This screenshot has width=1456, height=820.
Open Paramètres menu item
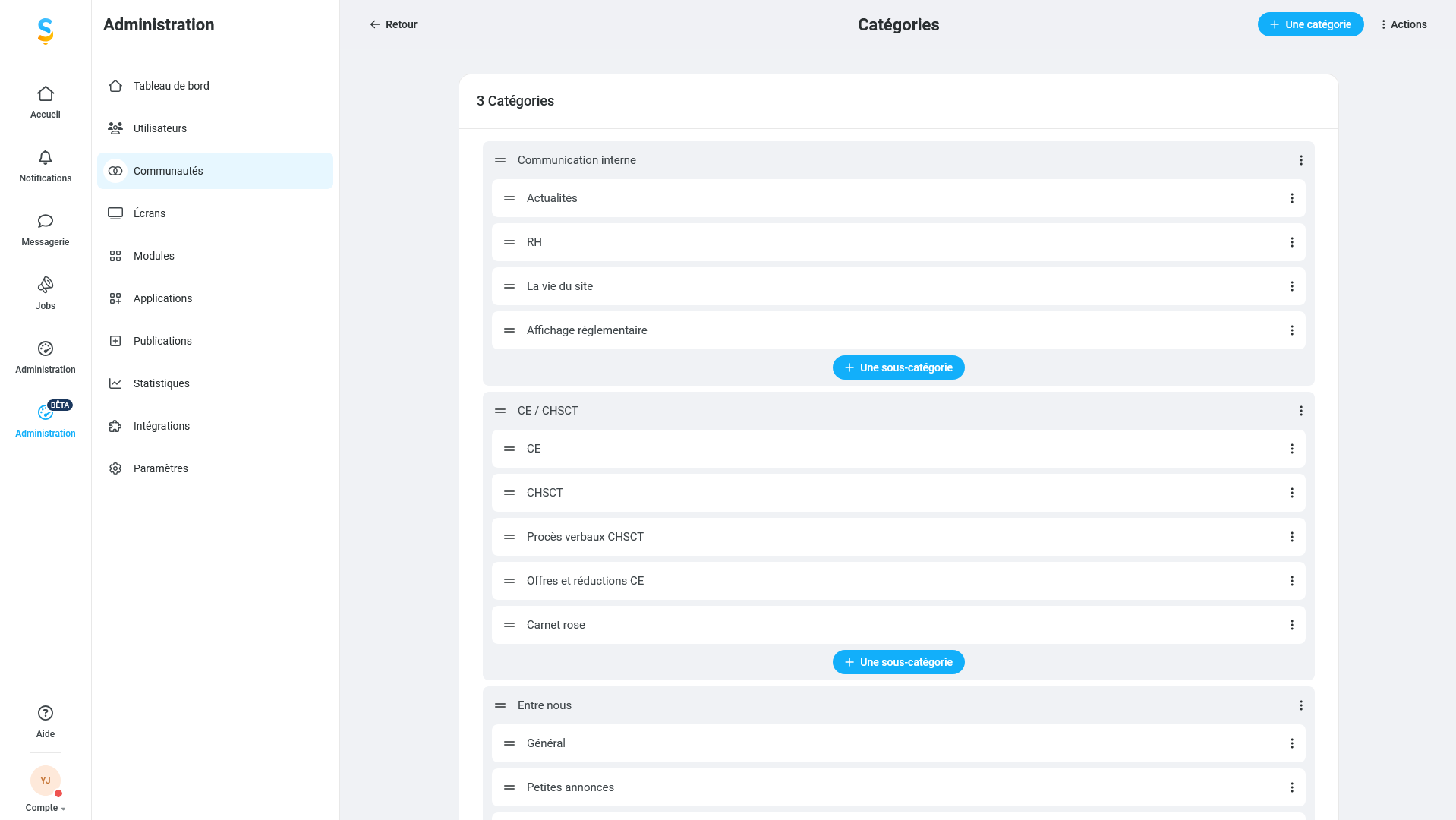point(215,468)
